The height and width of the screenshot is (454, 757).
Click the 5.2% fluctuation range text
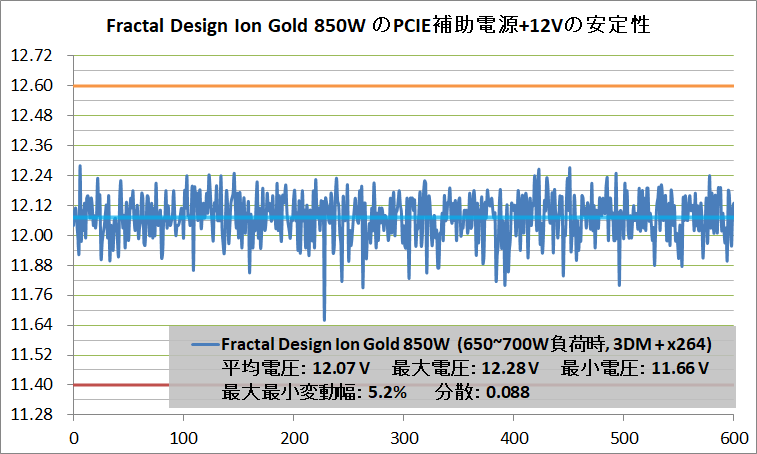314,392
